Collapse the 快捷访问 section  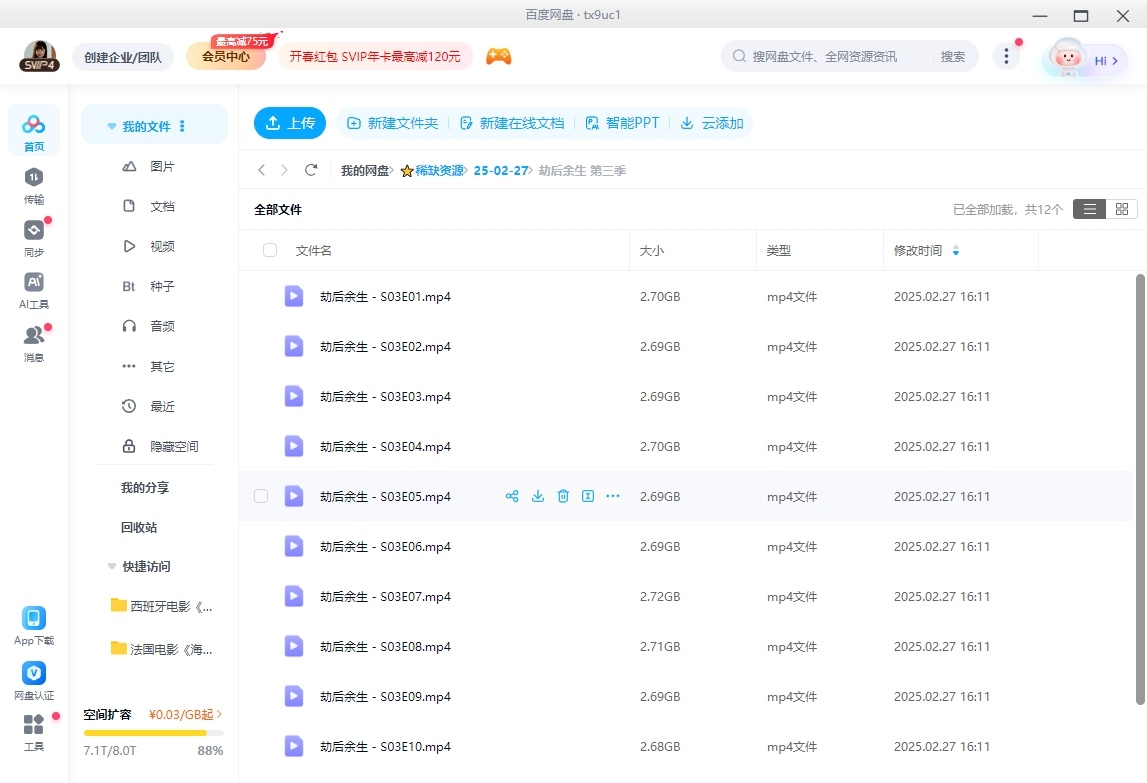[x=111, y=566]
